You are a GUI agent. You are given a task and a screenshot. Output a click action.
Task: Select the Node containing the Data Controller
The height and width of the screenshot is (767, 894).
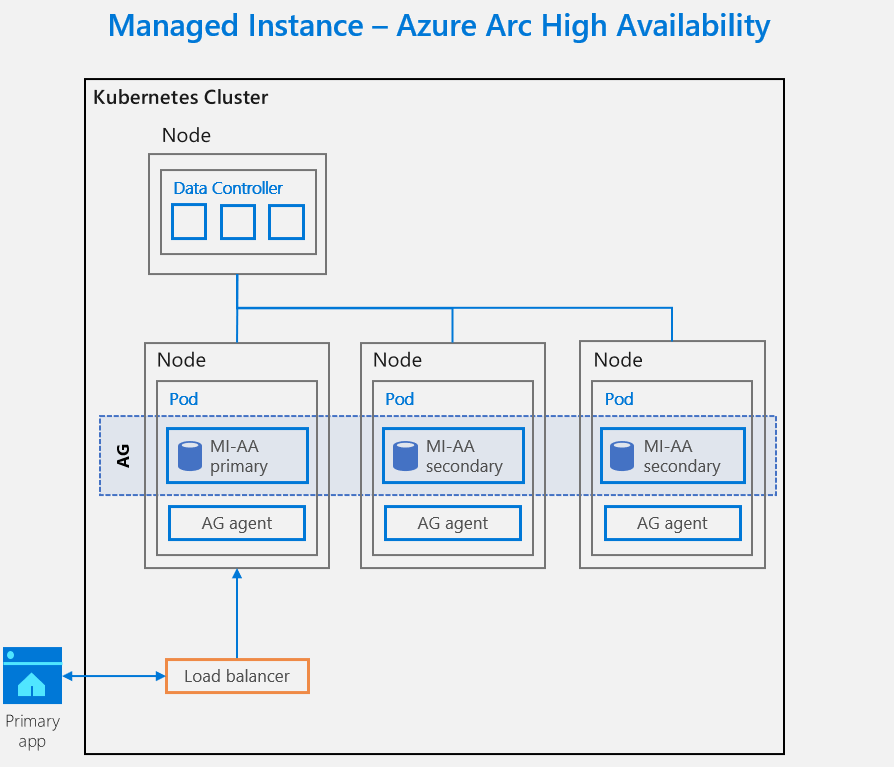pos(186,136)
